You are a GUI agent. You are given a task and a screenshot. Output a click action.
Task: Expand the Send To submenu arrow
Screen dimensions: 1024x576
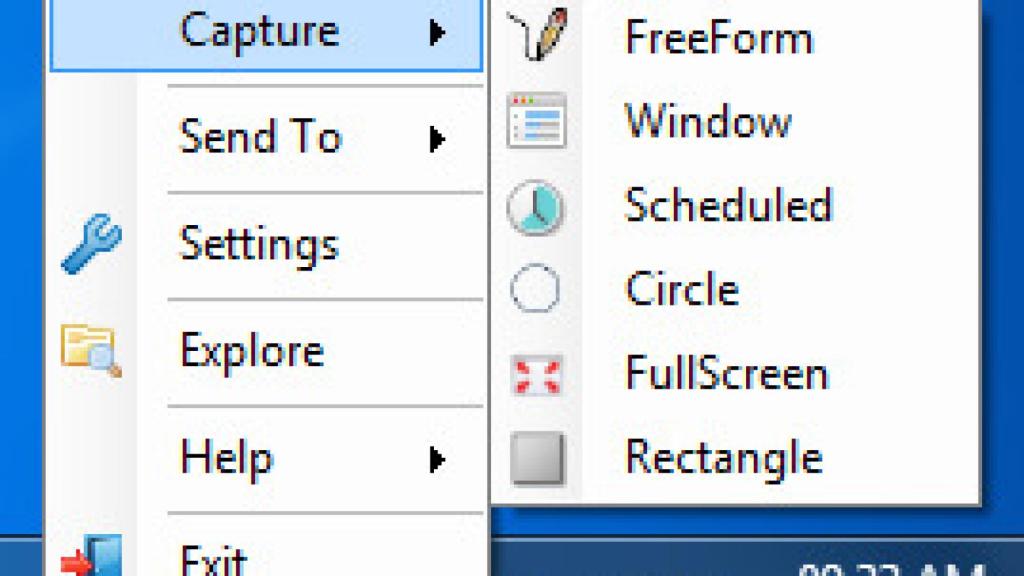pyautogui.click(x=436, y=139)
